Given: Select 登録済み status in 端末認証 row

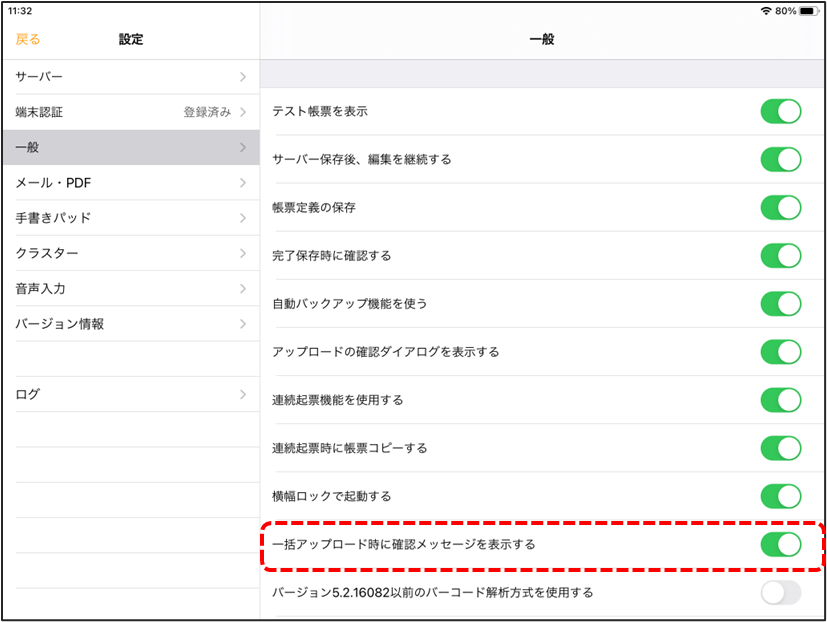Looking at the screenshot, I should click(207, 112).
